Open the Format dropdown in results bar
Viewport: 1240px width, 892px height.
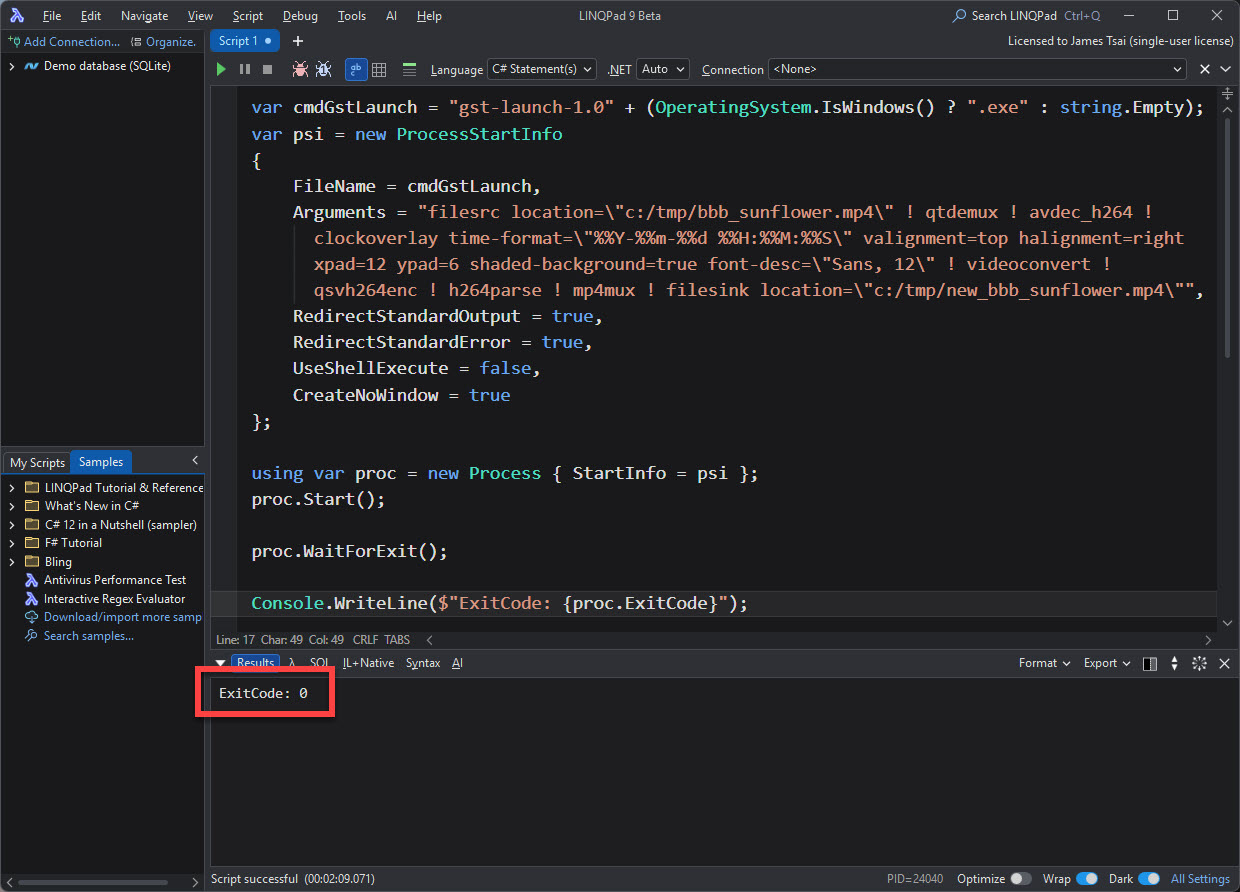pos(1044,663)
